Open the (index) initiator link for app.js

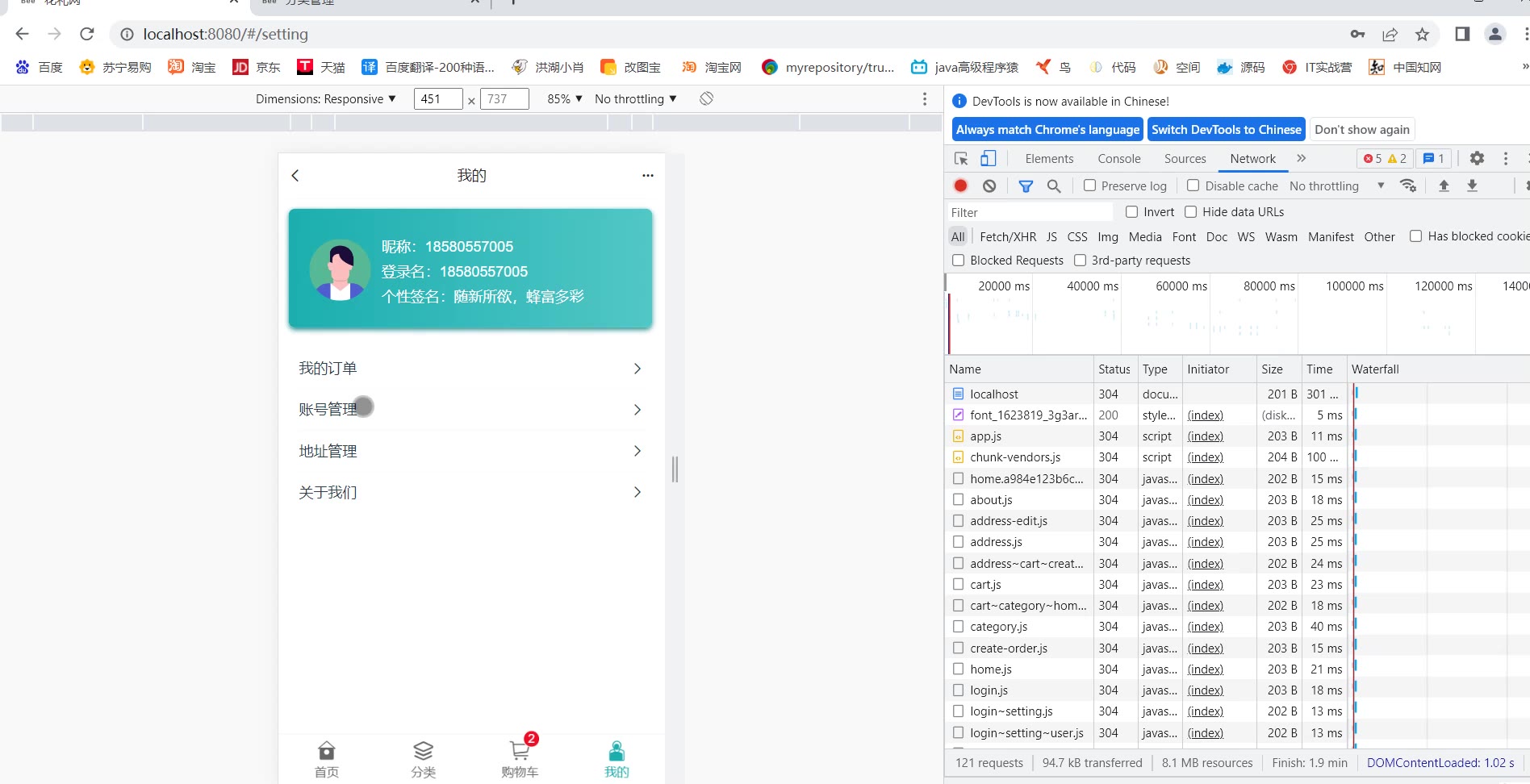pos(1206,436)
